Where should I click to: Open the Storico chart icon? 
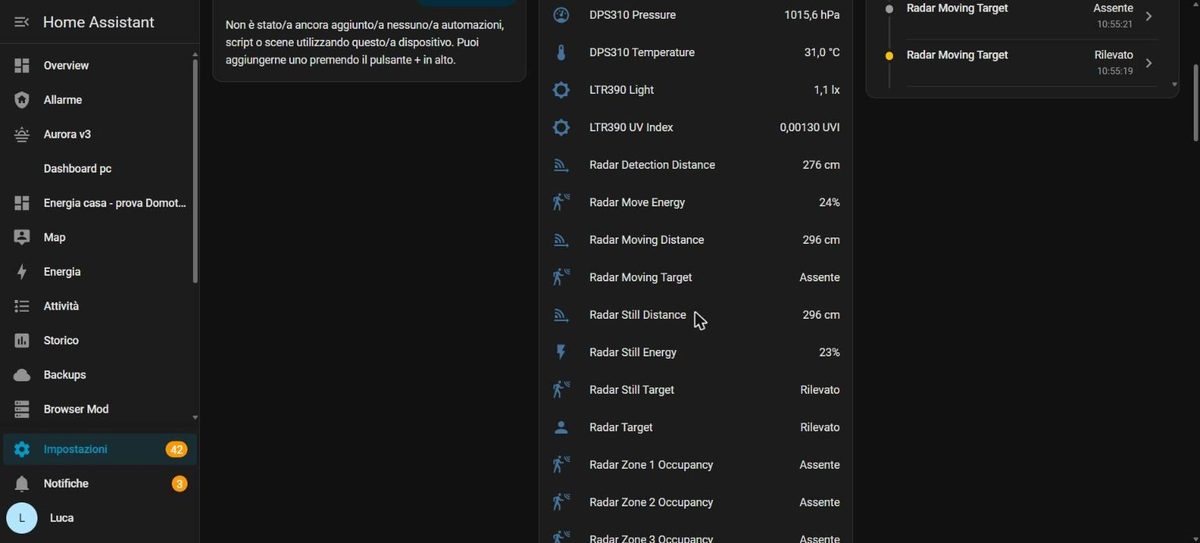(x=22, y=341)
